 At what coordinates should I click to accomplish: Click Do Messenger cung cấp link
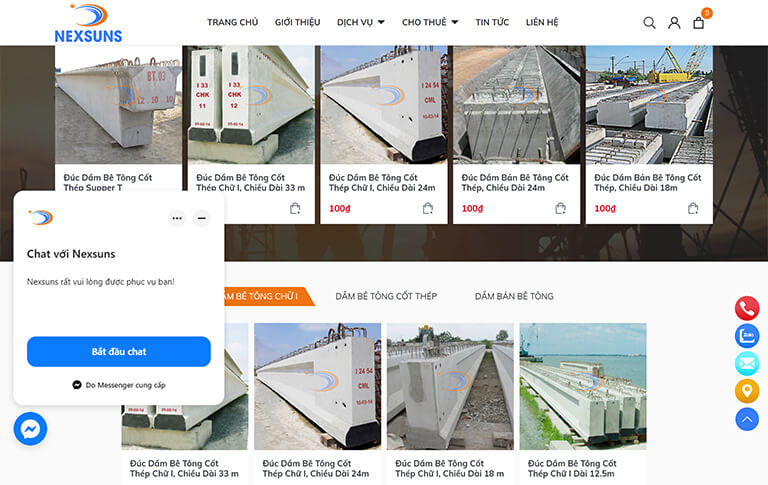click(119, 385)
